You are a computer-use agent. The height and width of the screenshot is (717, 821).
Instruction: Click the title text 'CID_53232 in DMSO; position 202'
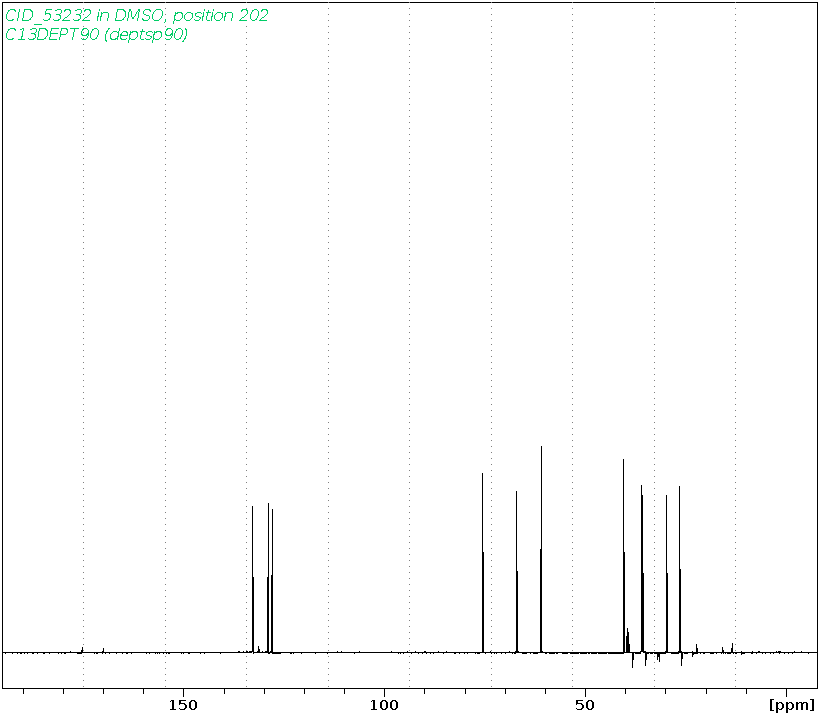point(136,15)
